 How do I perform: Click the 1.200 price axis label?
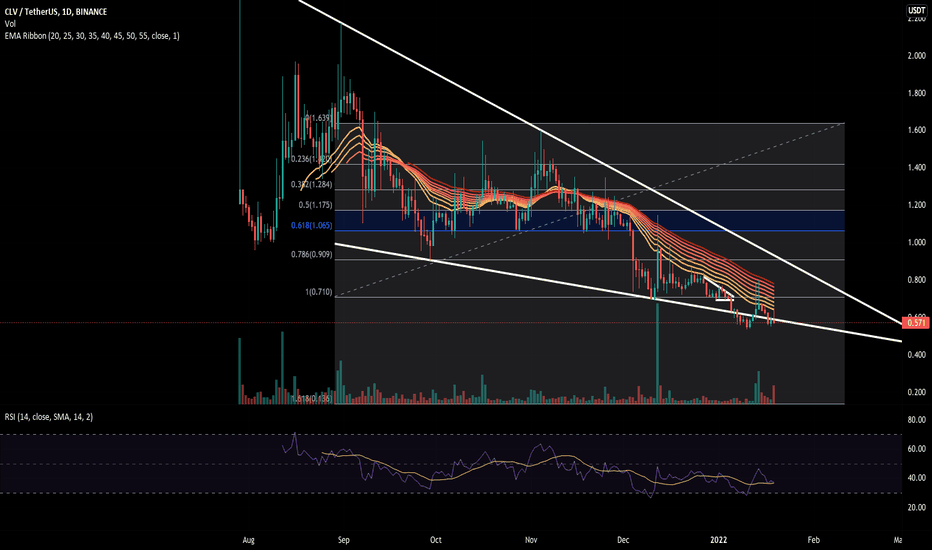(917, 205)
